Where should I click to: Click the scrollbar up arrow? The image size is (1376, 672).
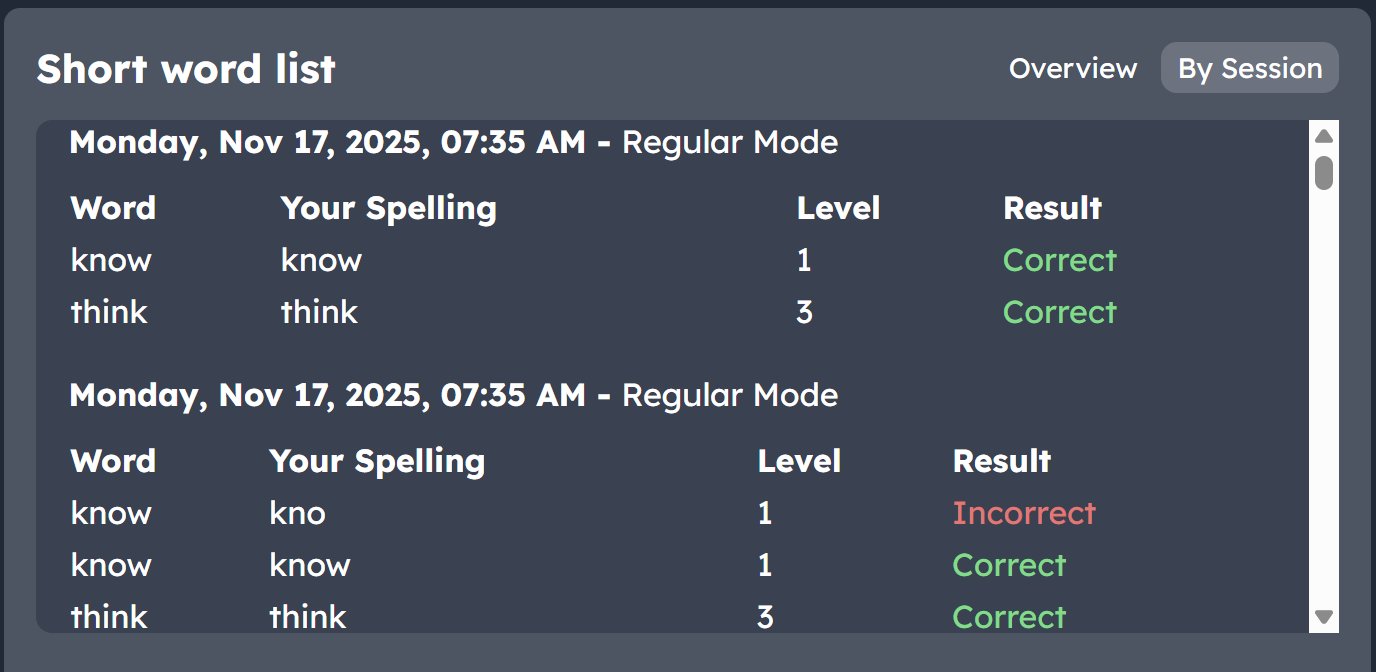(x=1324, y=136)
